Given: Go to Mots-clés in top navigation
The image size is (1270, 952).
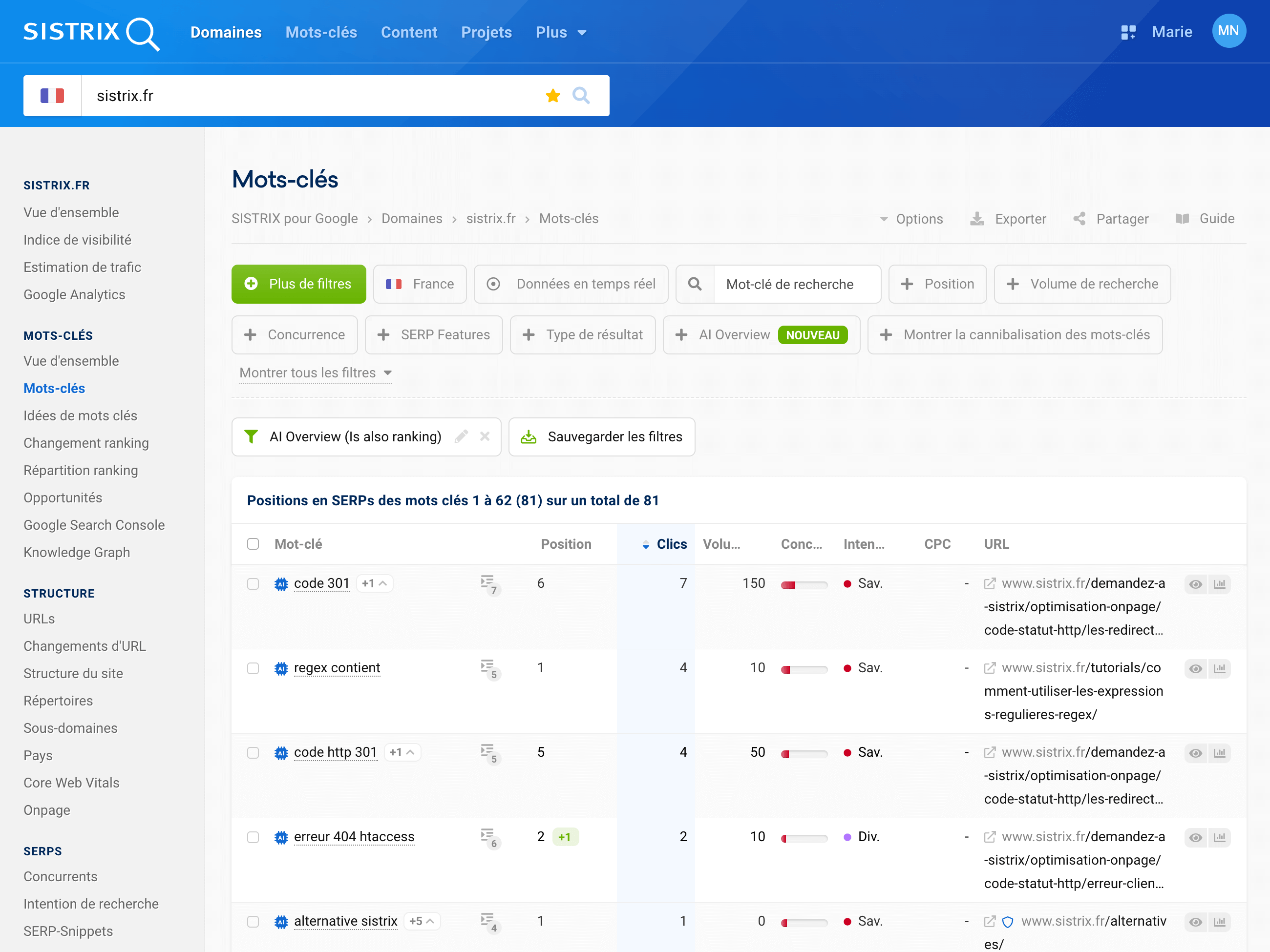Looking at the screenshot, I should (x=321, y=32).
